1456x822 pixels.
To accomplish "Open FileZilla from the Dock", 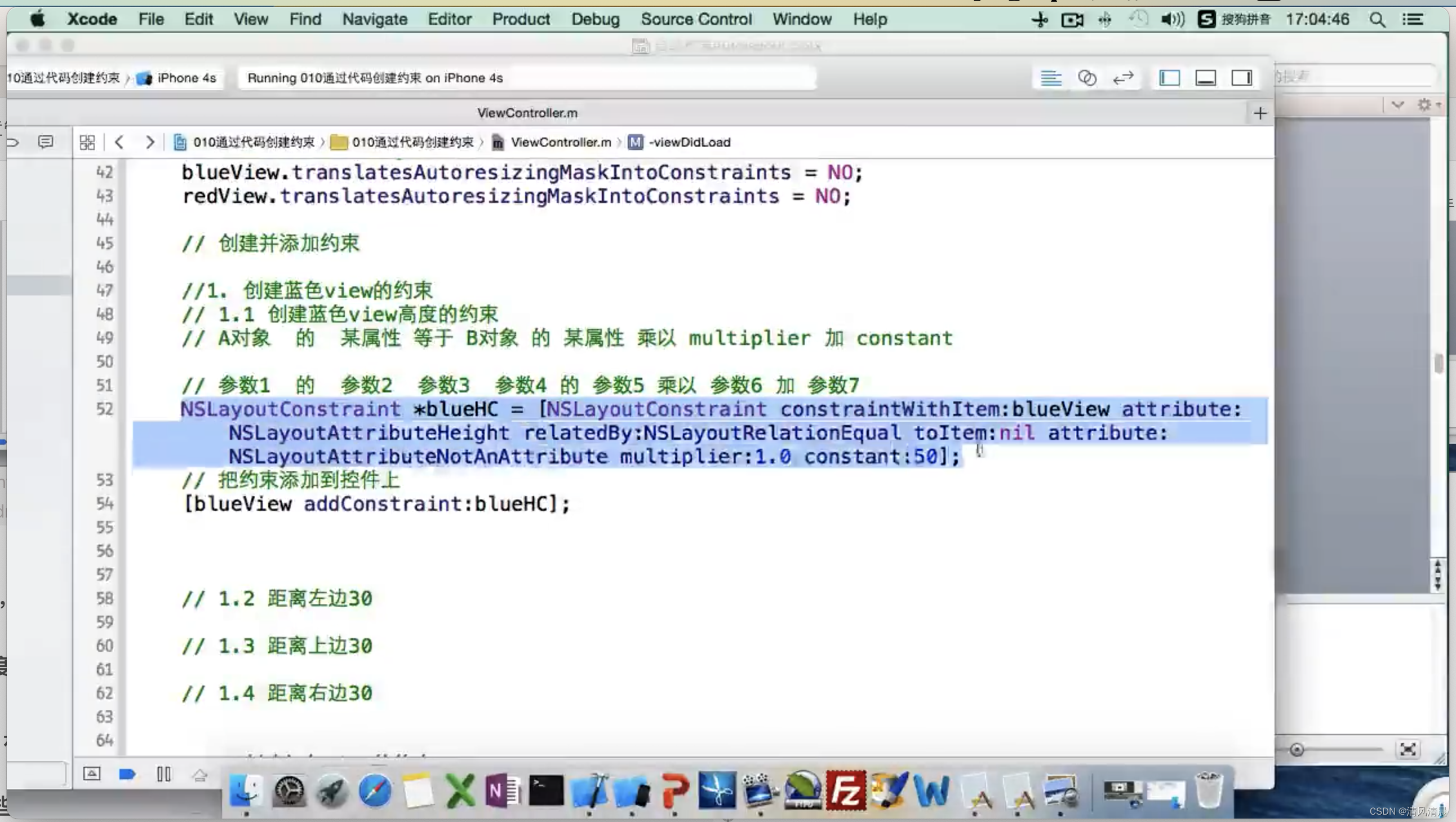I will point(846,790).
